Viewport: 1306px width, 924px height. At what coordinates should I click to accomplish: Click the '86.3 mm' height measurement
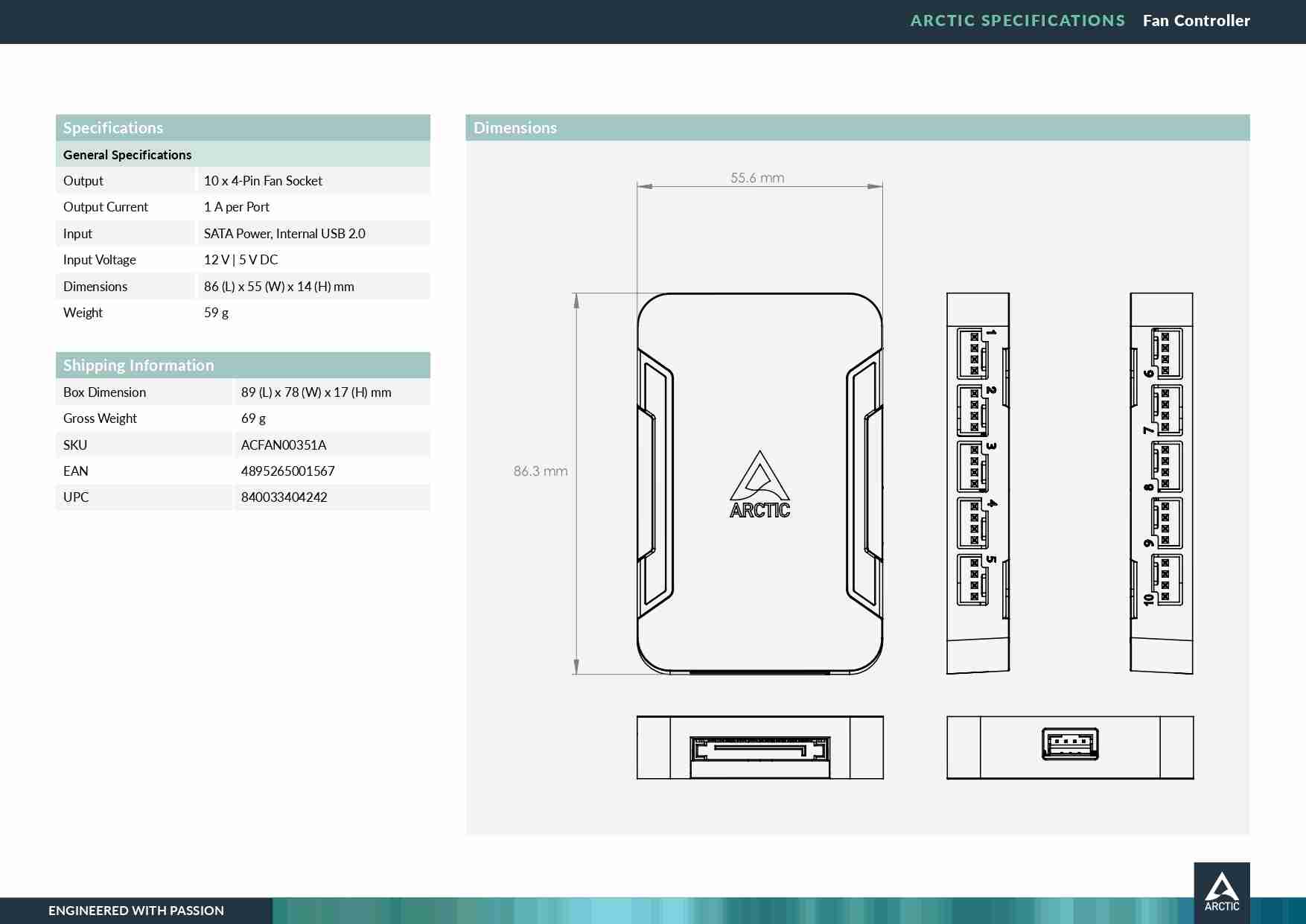tap(541, 471)
